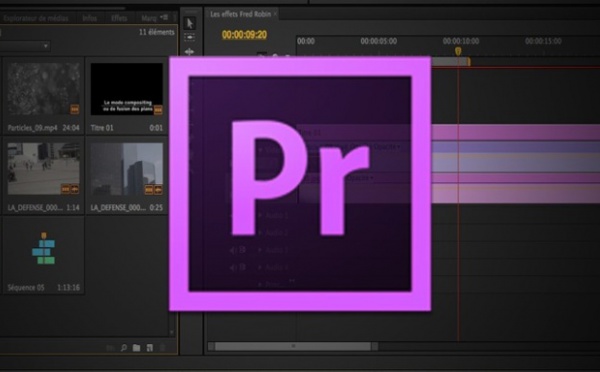The image size is (600, 372).
Task: Click the automate to sequence icon
Action: [x=110, y=348]
